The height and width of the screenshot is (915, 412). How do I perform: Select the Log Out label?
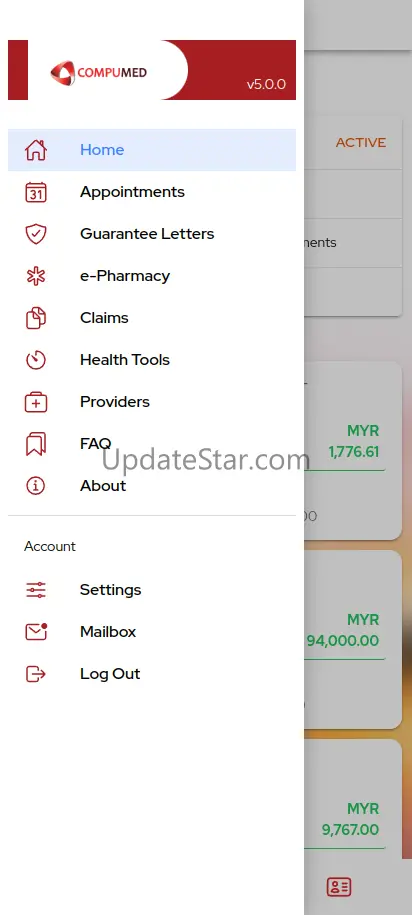point(110,674)
